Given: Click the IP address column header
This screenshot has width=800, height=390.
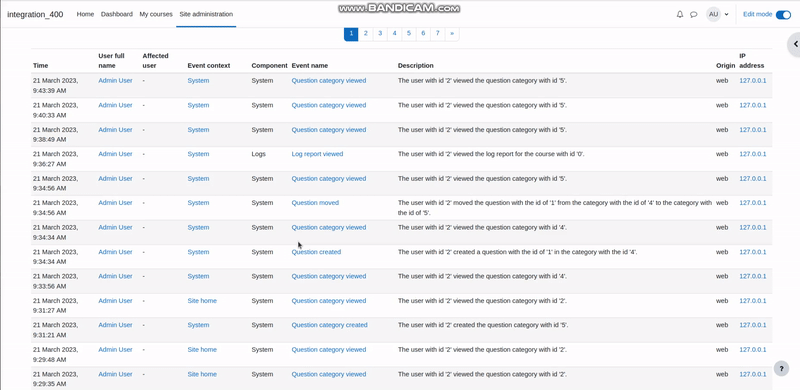Looking at the screenshot, I should (x=752, y=61).
